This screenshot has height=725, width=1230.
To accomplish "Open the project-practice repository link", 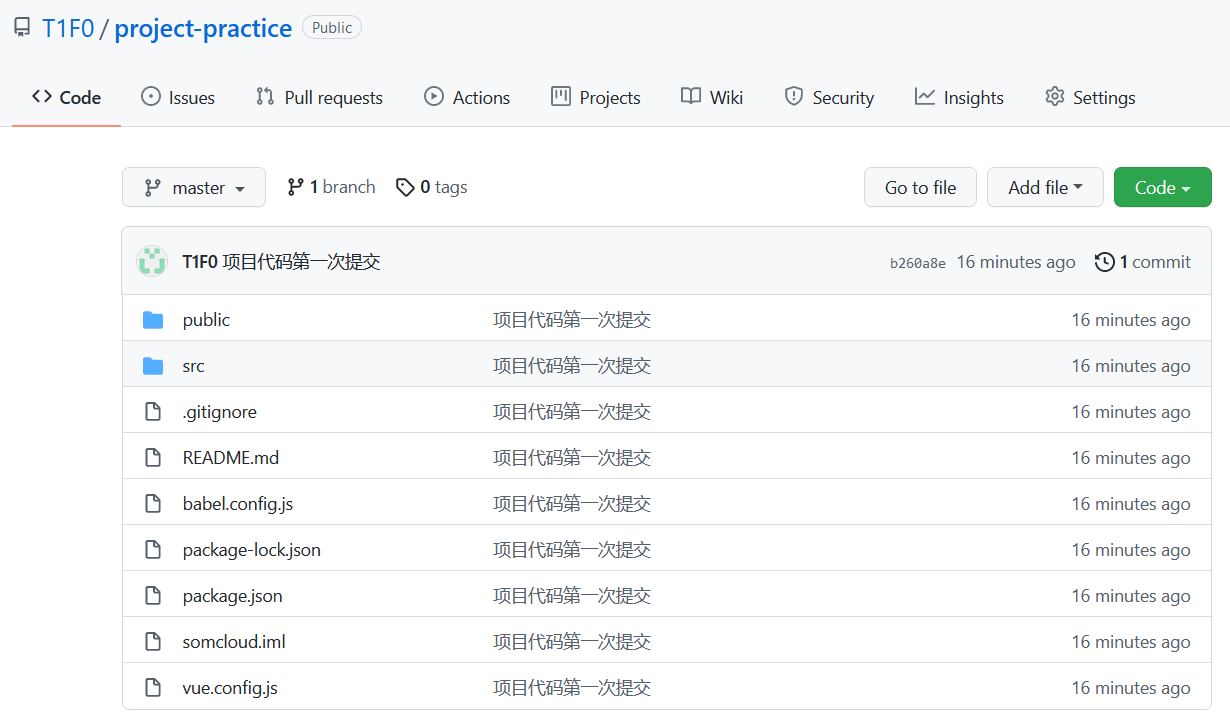I will click(203, 28).
